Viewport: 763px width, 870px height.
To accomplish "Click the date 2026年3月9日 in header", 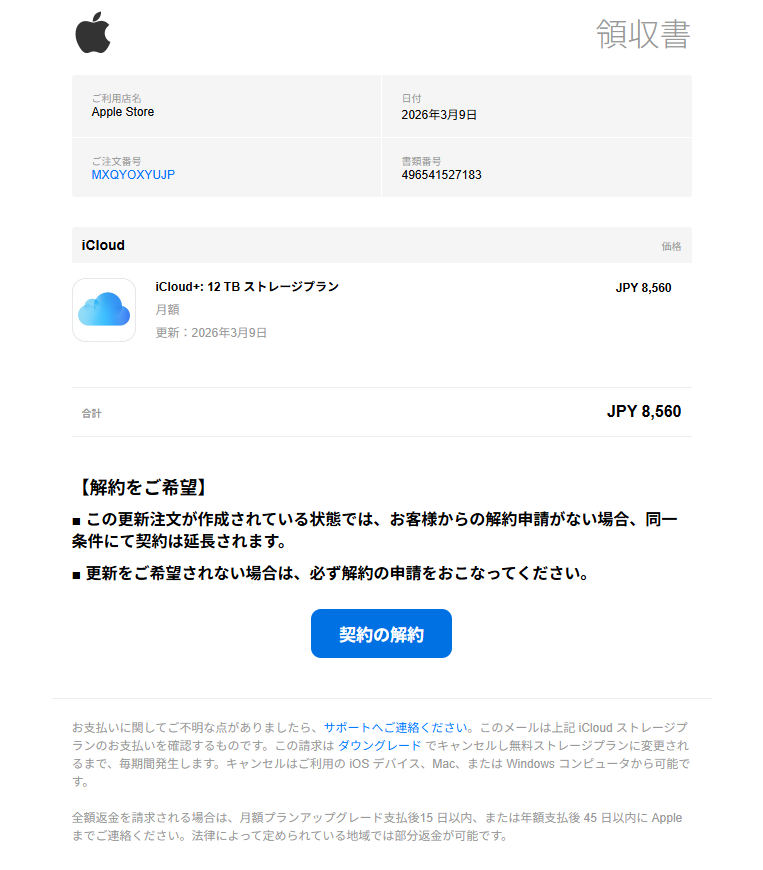I will pos(439,115).
